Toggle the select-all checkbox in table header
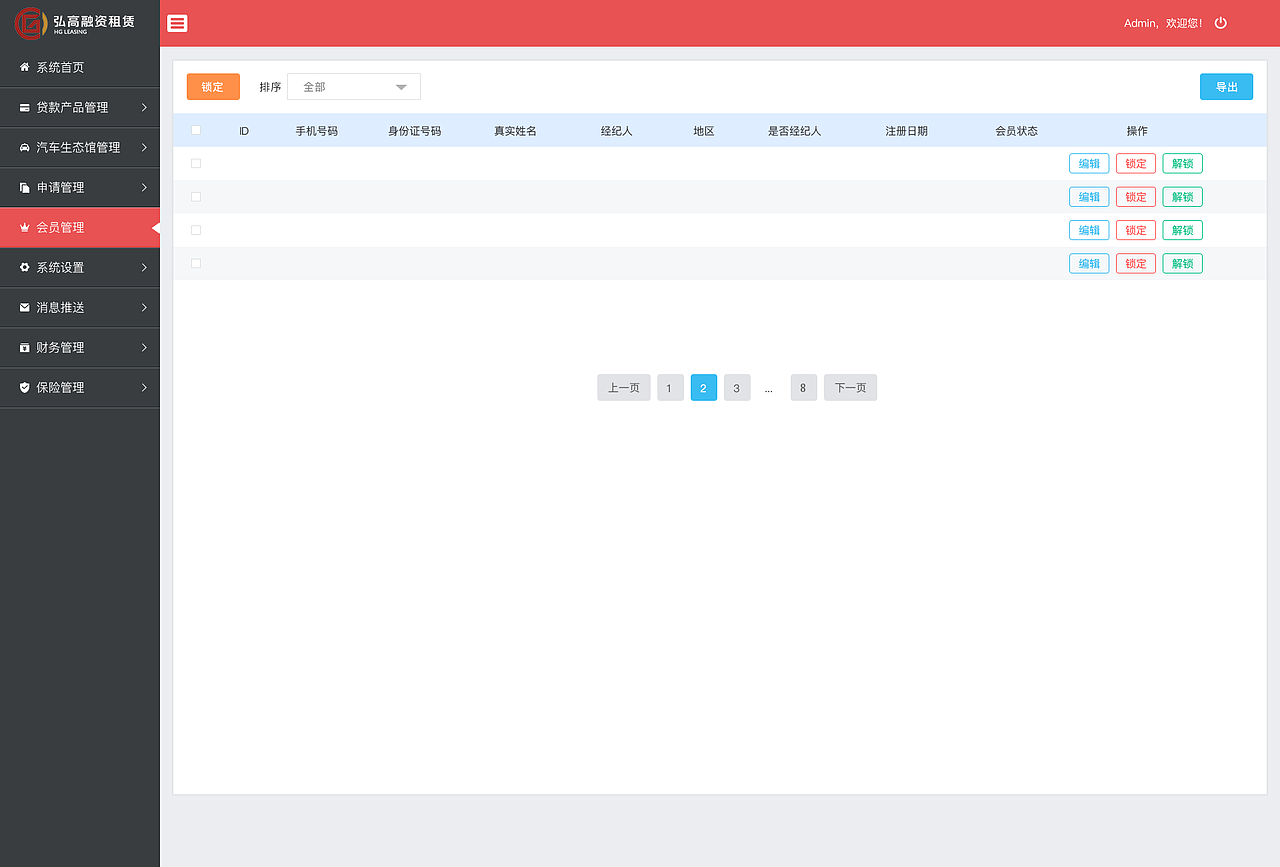Screen dimensions: 1280x867 (x=196, y=130)
